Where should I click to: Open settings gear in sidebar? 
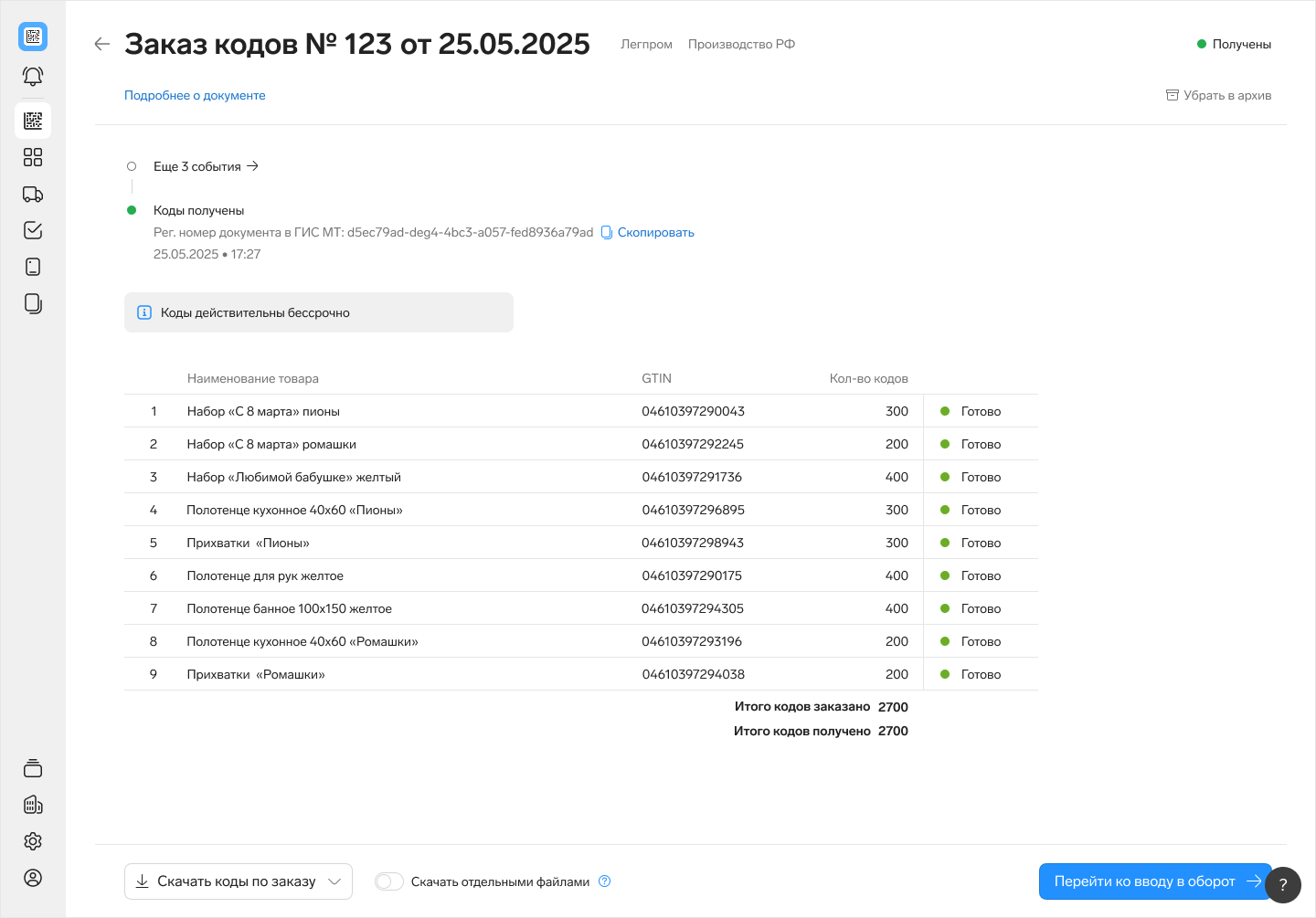[33, 841]
